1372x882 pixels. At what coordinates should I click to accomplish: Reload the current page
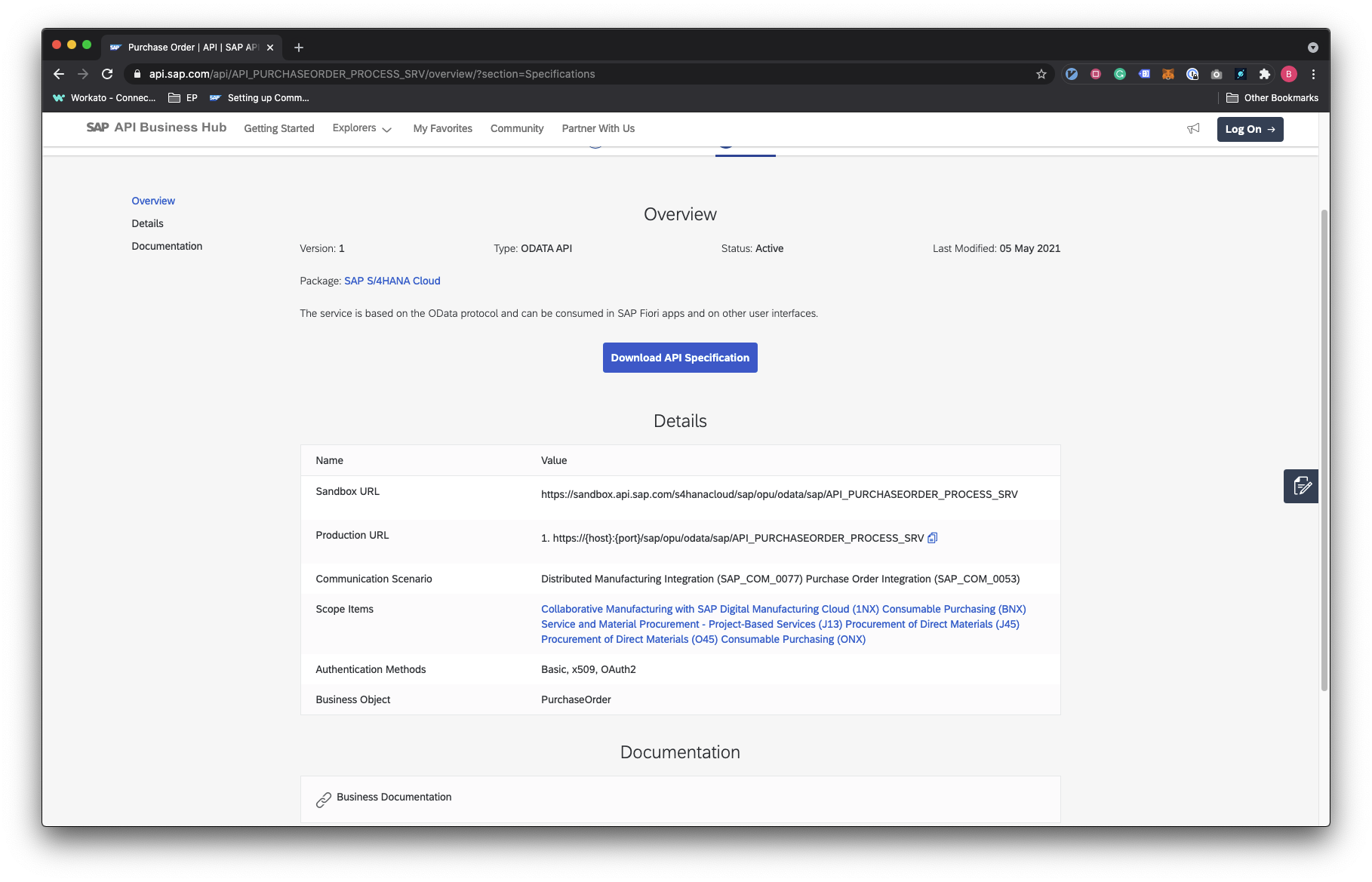pos(107,74)
